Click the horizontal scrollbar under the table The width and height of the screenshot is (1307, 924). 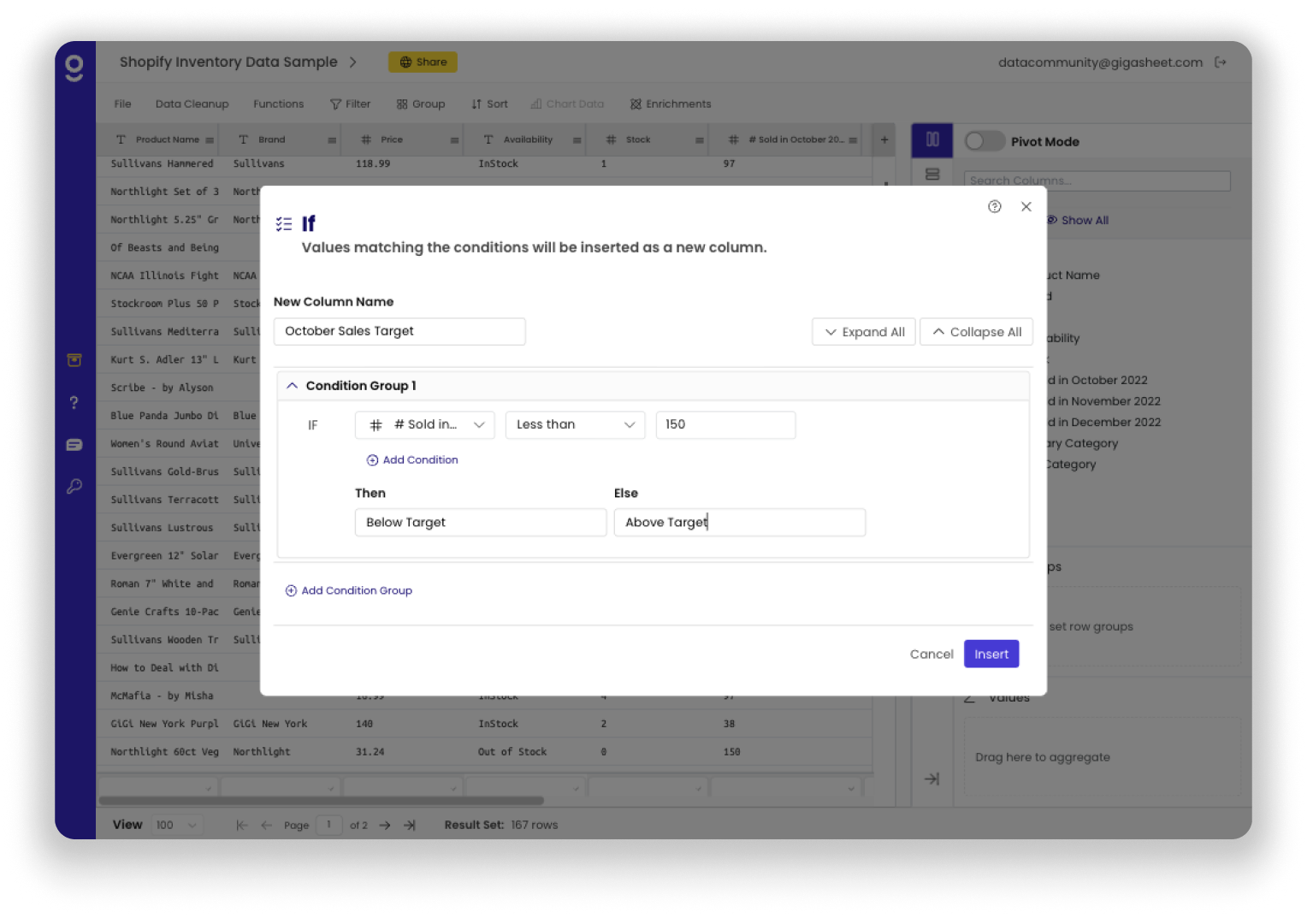321,801
